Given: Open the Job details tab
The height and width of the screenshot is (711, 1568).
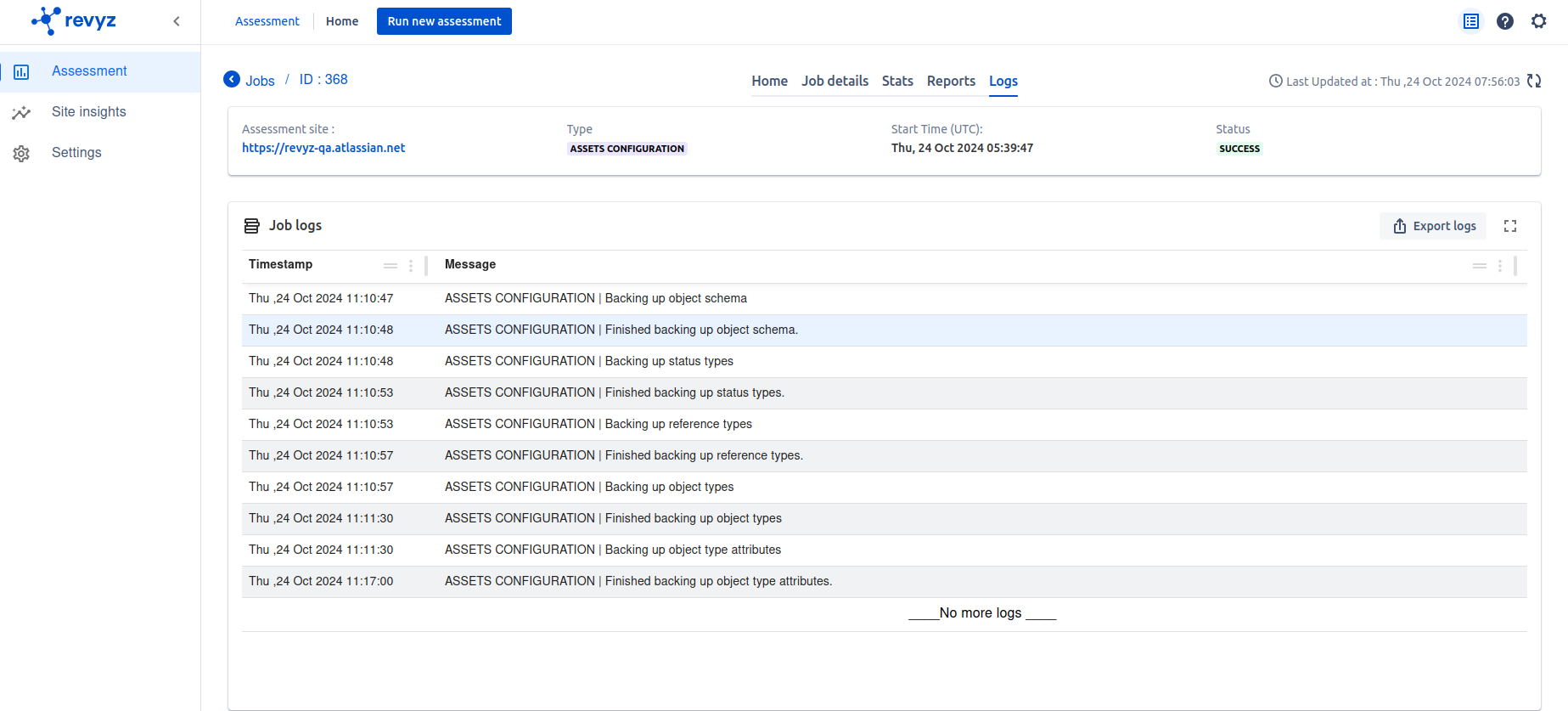Looking at the screenshot, I should [x=835, y=81].
